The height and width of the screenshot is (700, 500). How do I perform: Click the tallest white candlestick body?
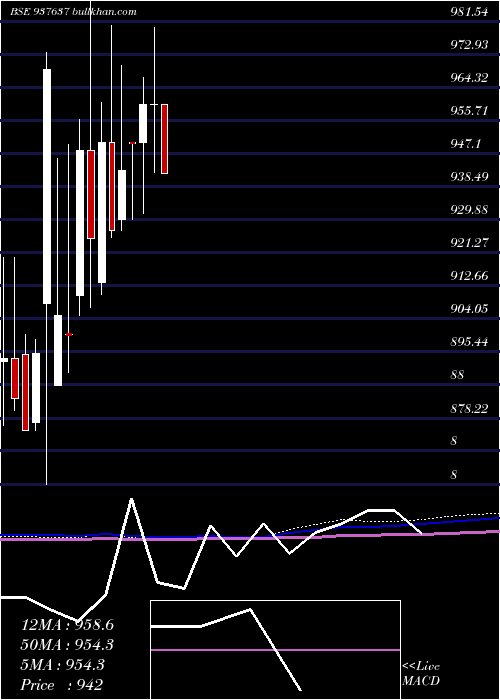(47, 187)
